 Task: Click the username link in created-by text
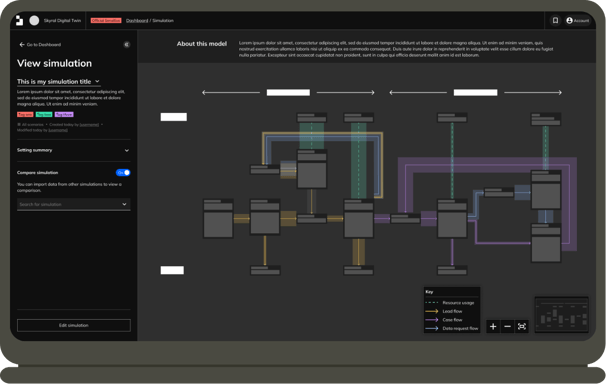click(89, 125)
